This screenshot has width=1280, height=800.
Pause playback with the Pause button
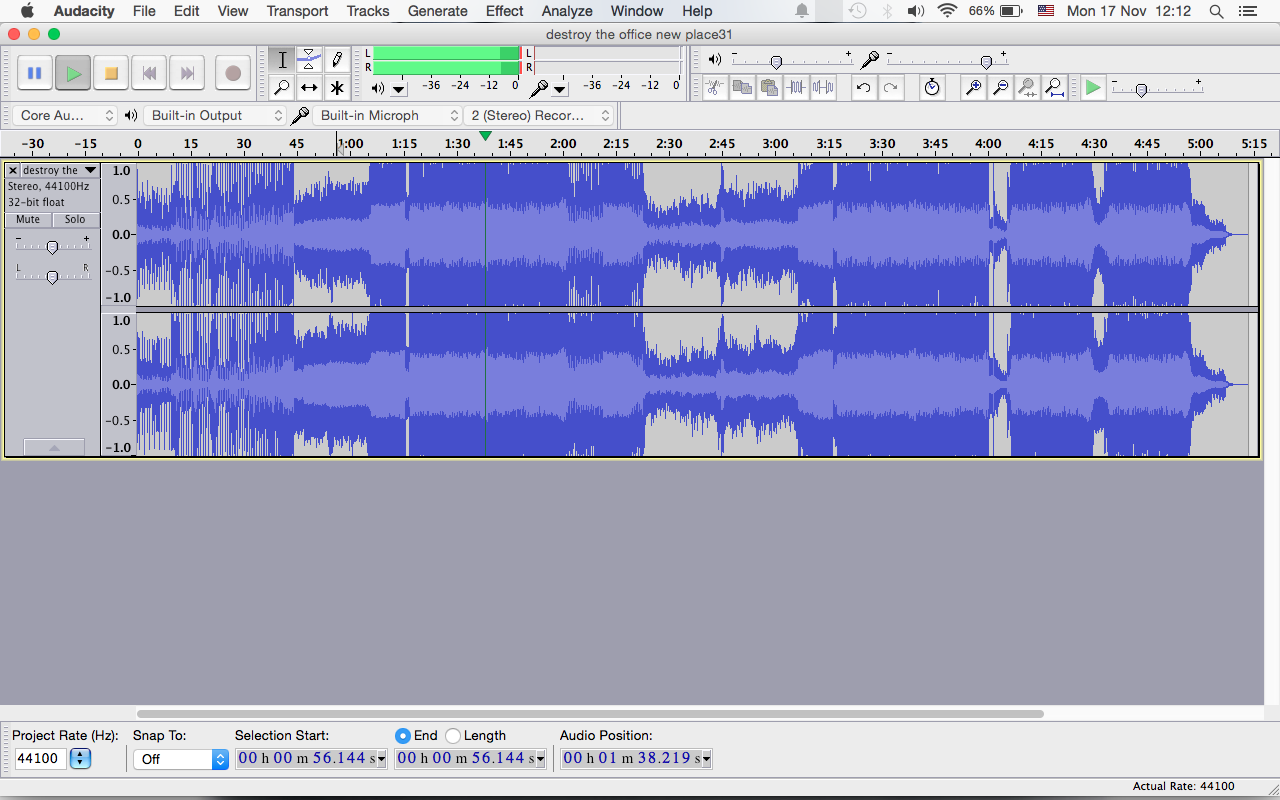tap(34, 73)
